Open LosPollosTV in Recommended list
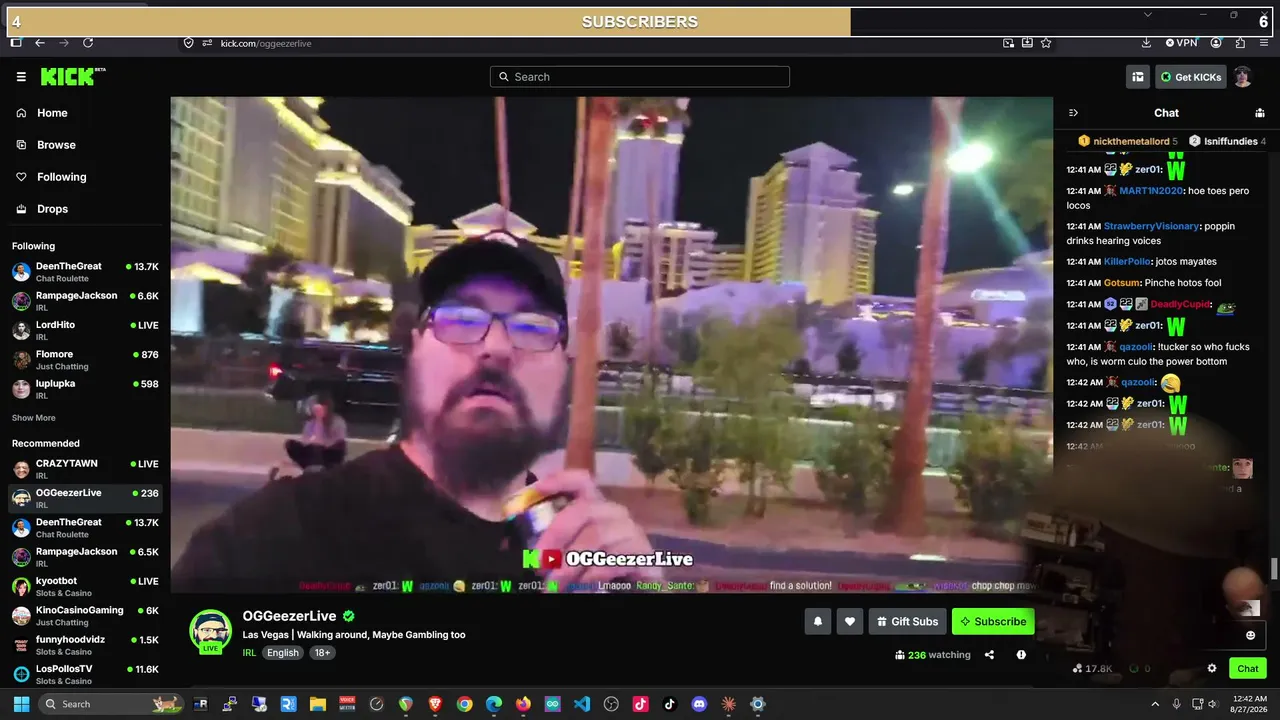 [x=85, y=674]
